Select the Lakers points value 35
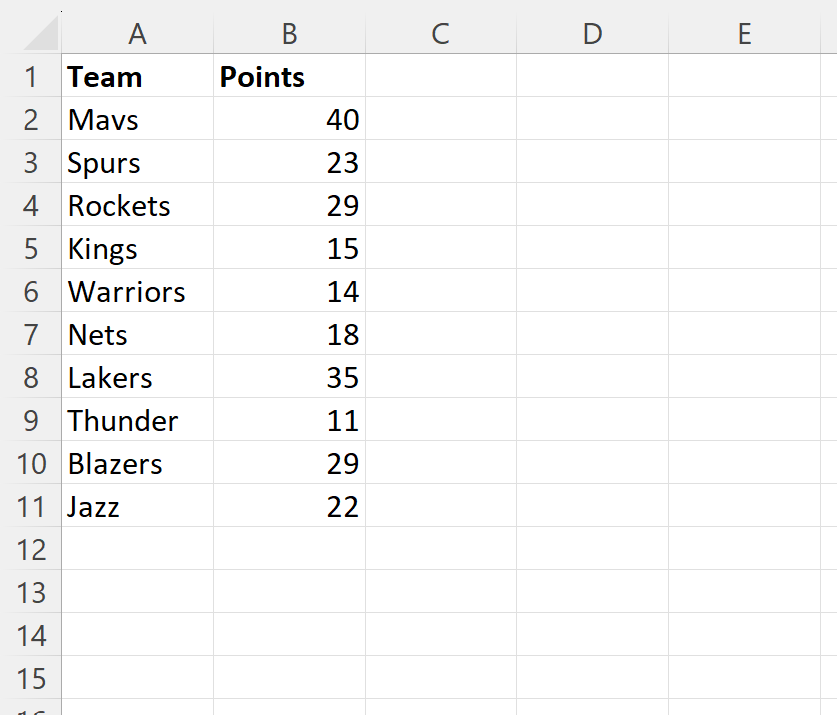 pyautogui.click(x=289, y=377)
